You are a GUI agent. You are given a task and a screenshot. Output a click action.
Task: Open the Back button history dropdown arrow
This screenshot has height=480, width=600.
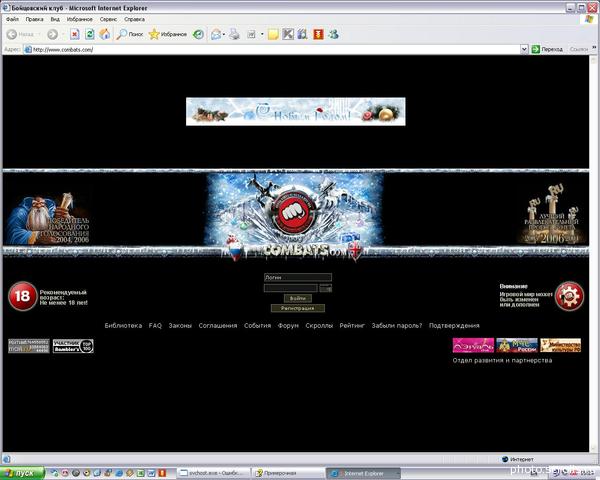[x=39, y=34]
